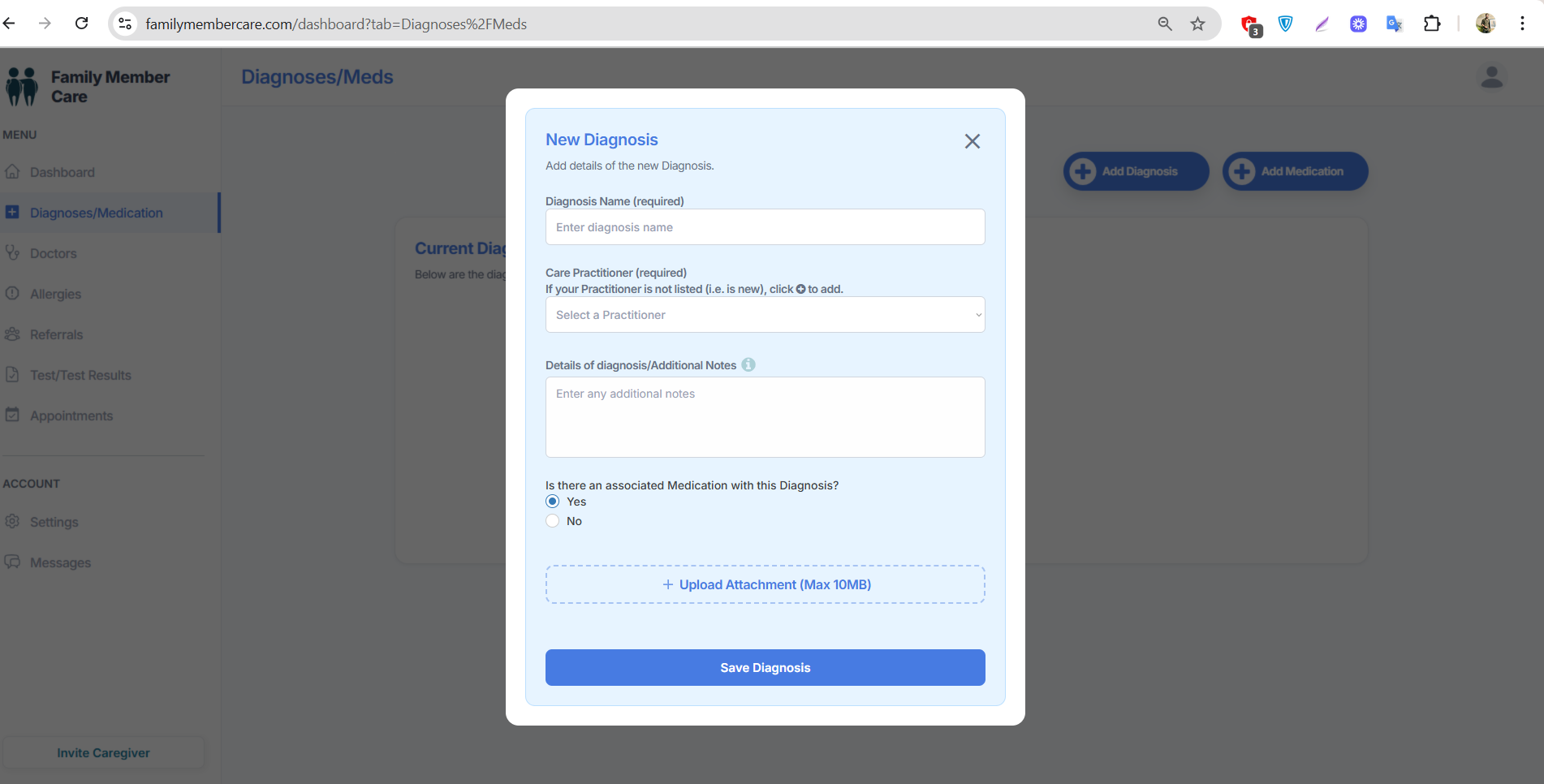This screenshot has width=1544, height=784.
Task: Click the user profile avatar icon
Action: pos(1491,77)
